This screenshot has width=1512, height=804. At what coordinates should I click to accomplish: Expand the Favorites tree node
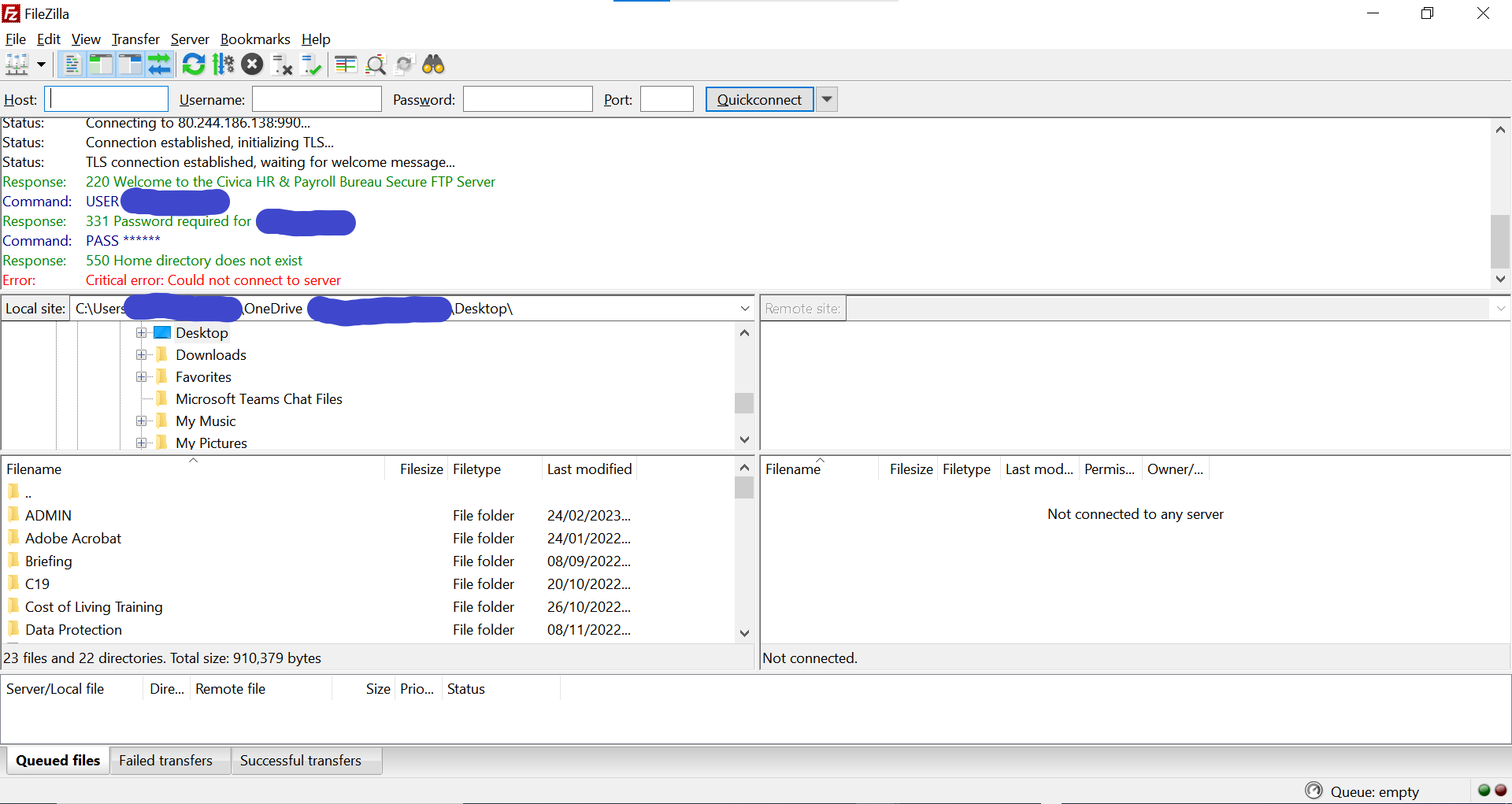[142, 377]
